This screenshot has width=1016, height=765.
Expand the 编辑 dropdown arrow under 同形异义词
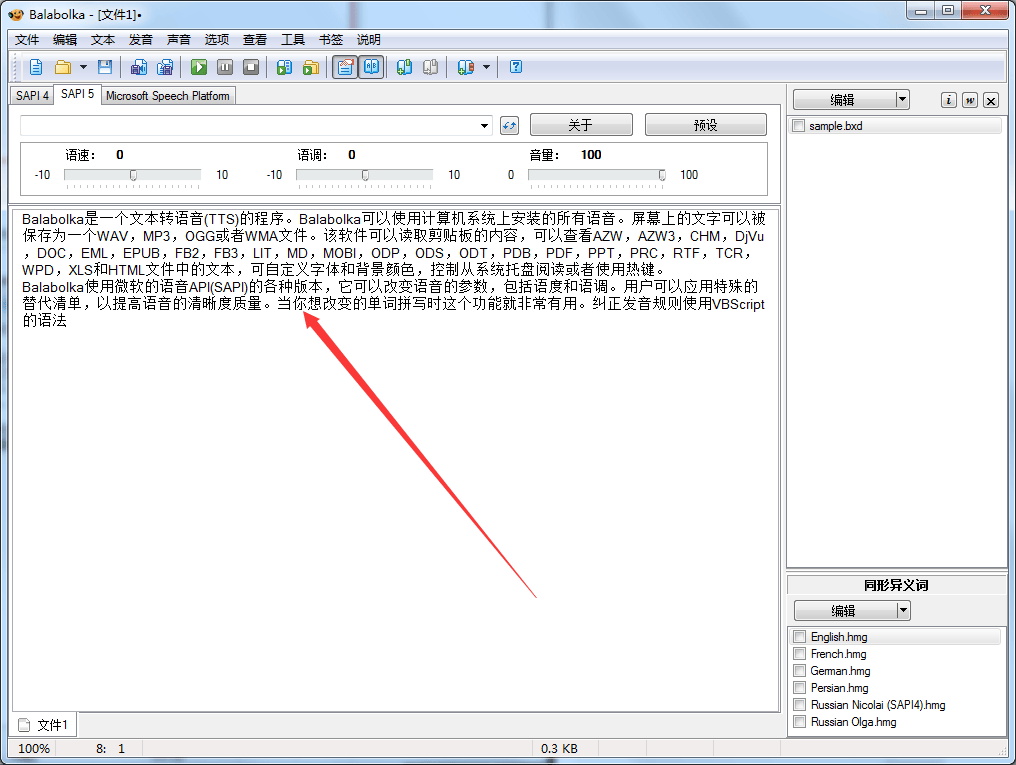[903, 610]
